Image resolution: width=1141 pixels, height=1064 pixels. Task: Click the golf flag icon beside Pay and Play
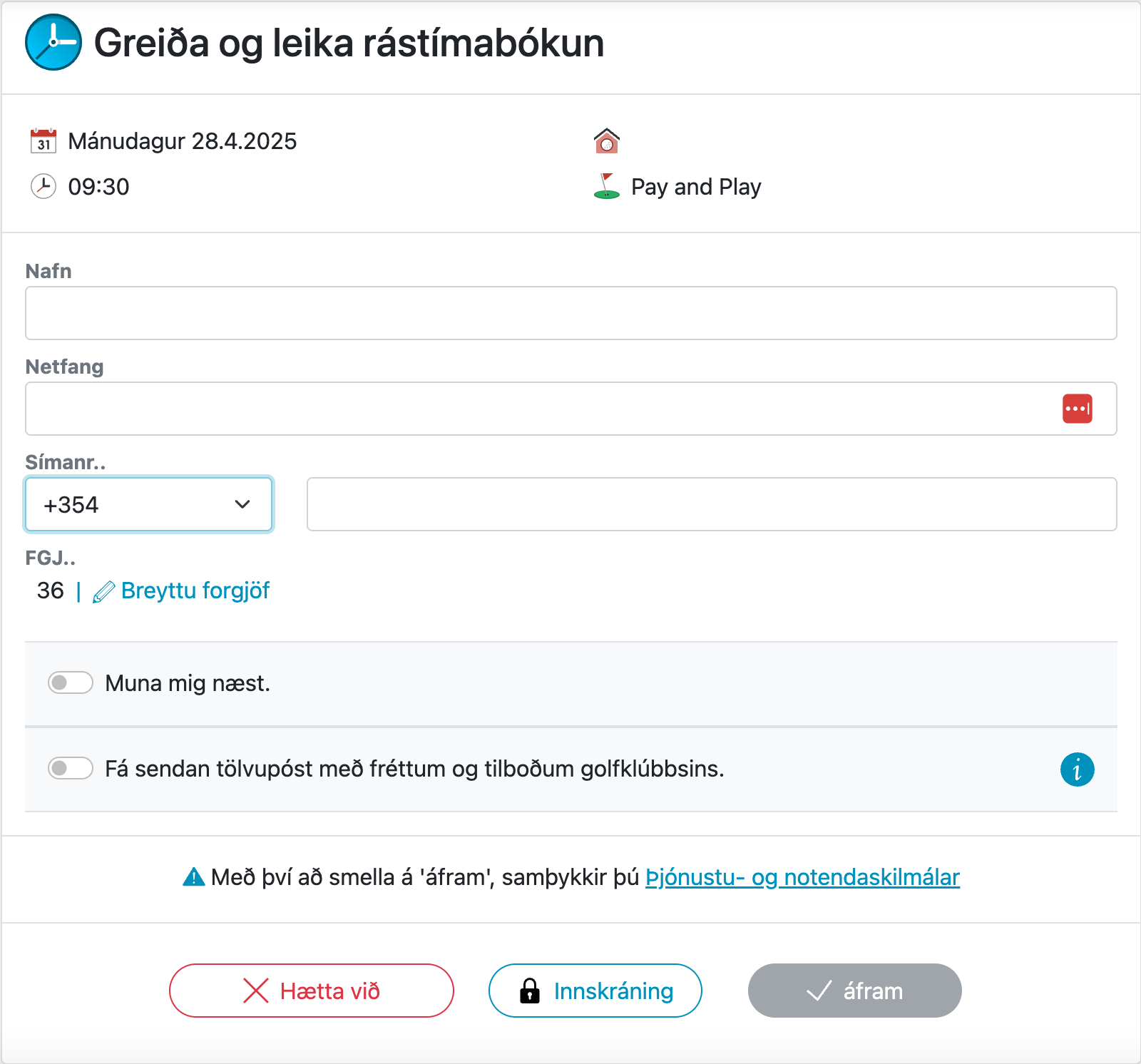click(606, 187)
